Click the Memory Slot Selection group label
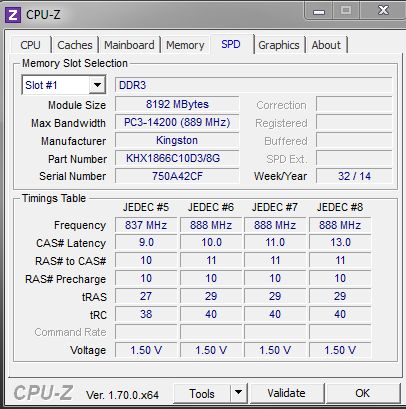The width and height of the screenshot is (406, 409). [x=75, y=63]
